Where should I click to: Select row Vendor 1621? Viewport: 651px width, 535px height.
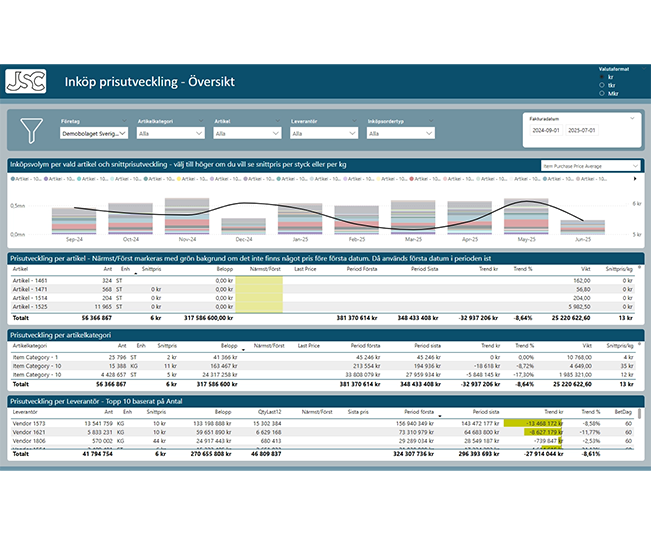(x=322, y=432)
